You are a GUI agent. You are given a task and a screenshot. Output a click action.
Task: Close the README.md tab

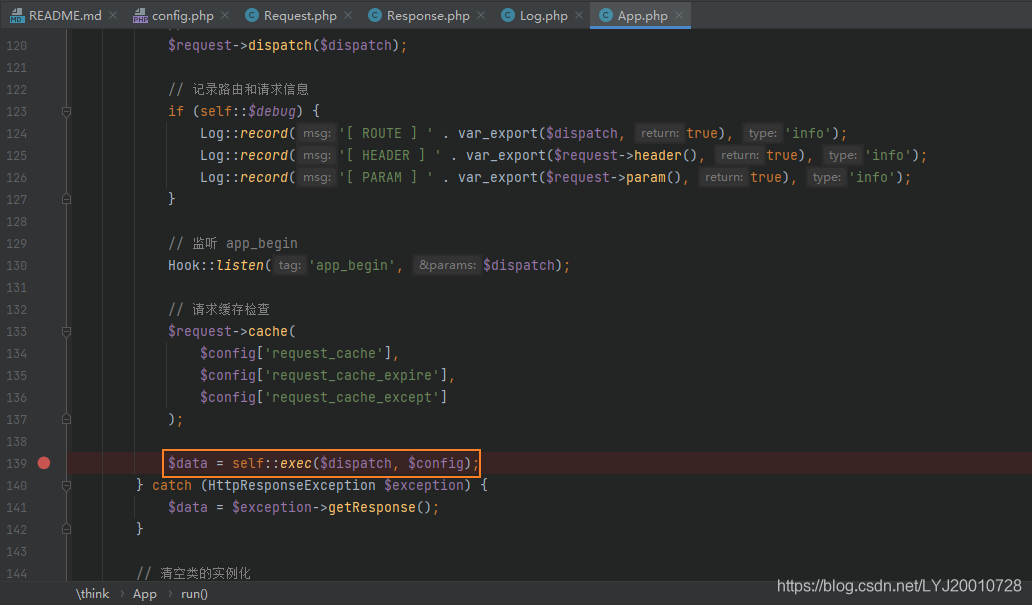(113, 15)
